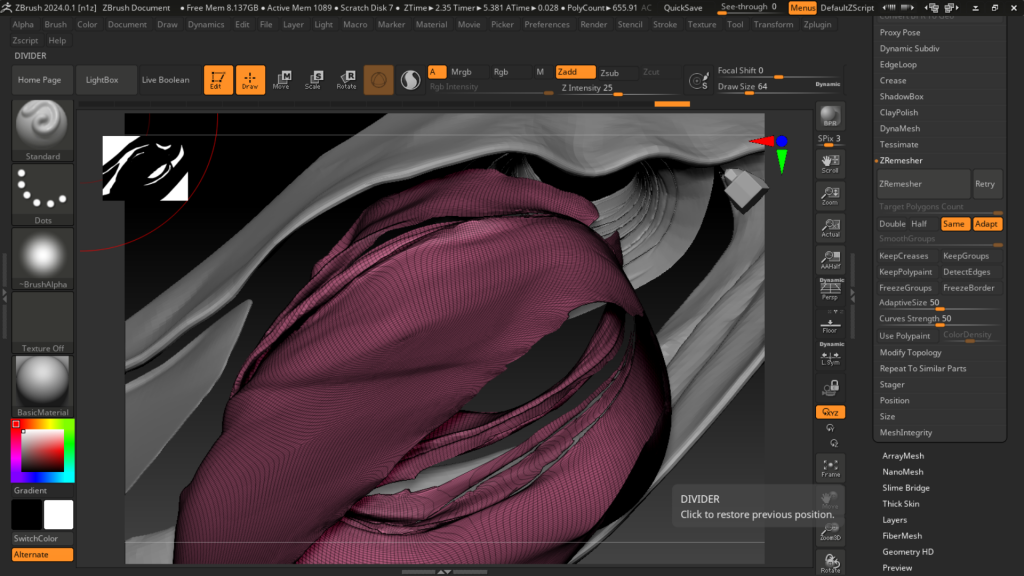The image size is (1024, 576).
Task: Frame the mesh in view
Action: [x=830, y=468]
